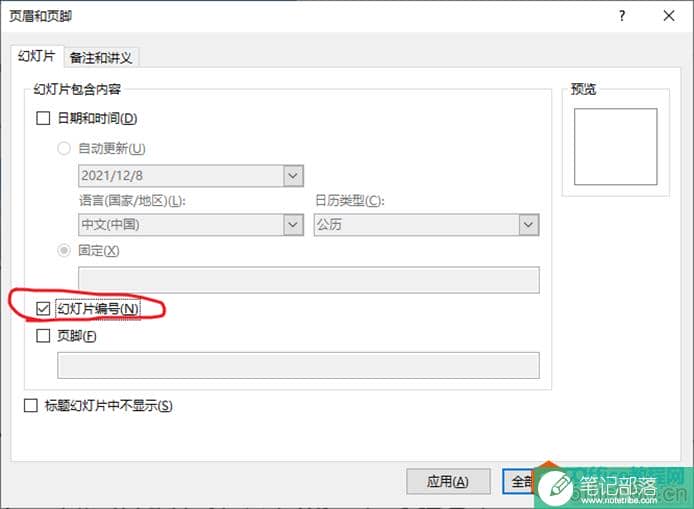Check 标题幻灯片中不显示(S) option

[x=31, y=405]
